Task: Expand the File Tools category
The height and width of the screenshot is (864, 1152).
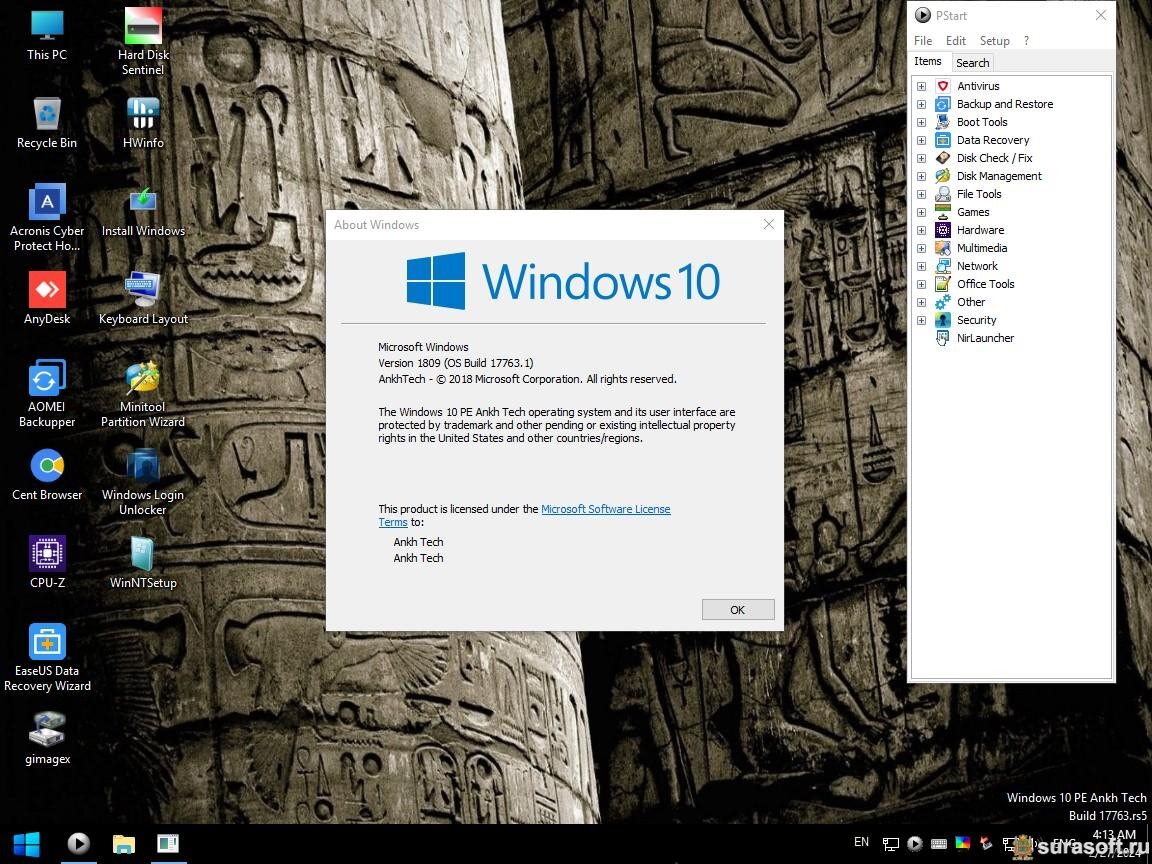Action: [x=921, y=194]
